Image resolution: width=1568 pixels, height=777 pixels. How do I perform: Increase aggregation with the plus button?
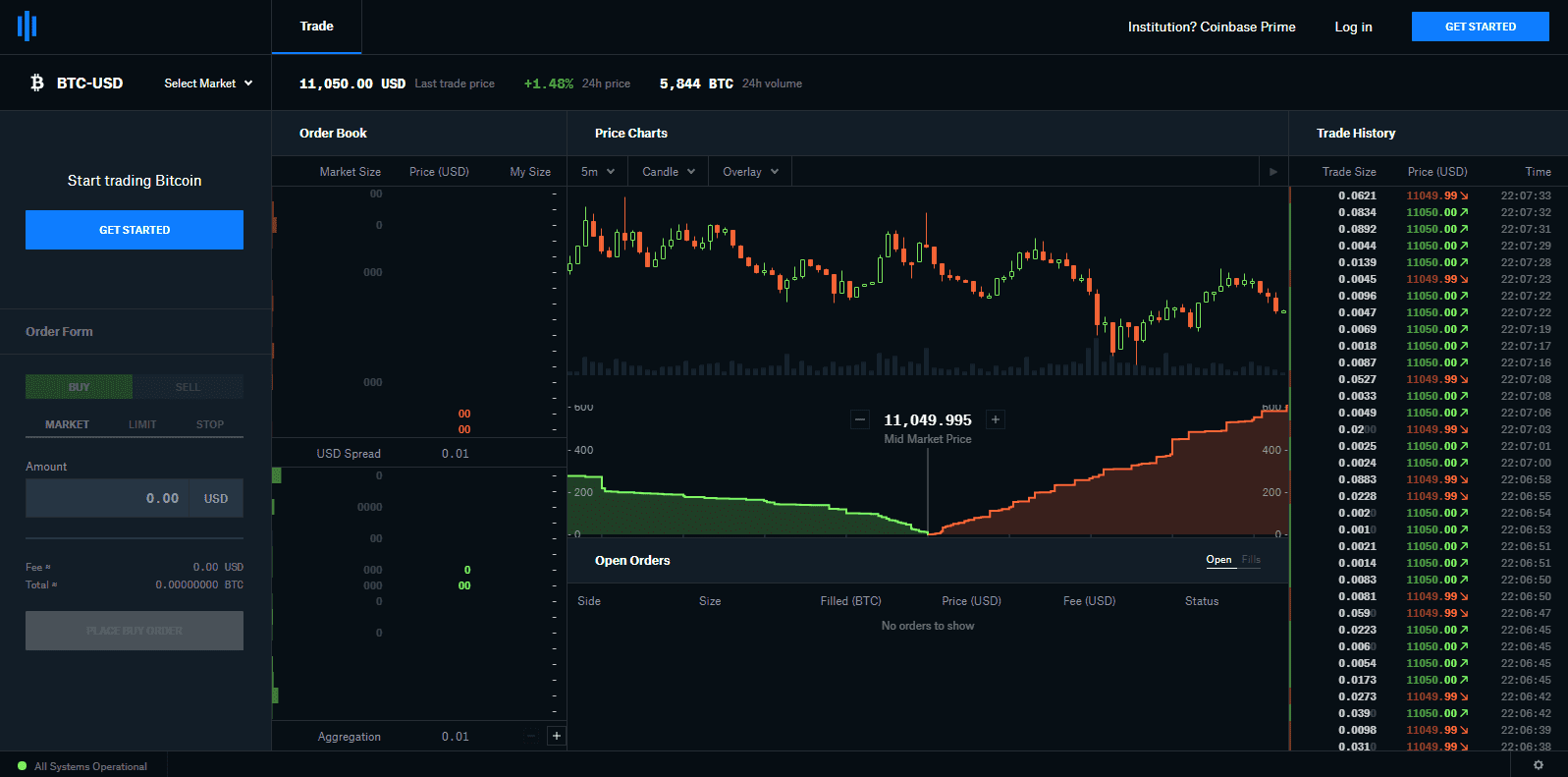pyautogui.click(x=557, y=736)
